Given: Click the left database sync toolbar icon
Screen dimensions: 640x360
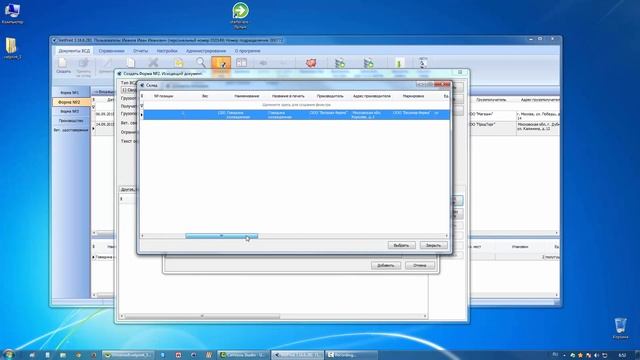Looking at the screenshot, I should pos(340,63).
